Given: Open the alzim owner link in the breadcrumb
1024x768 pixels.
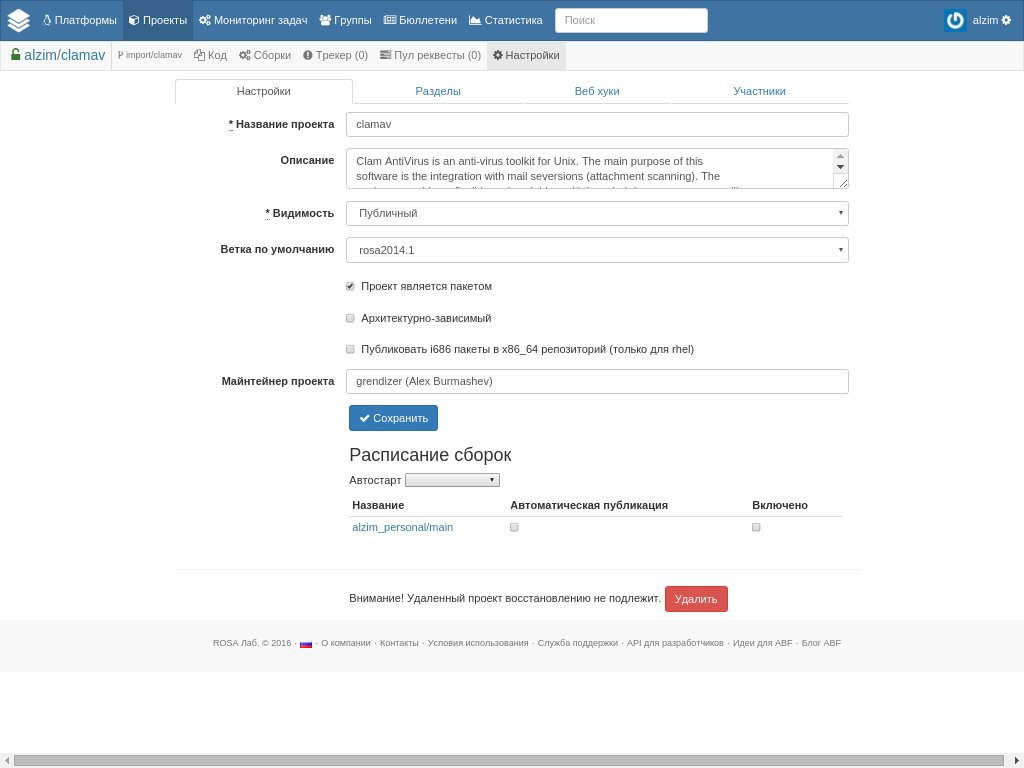Looking at the screenshot, I should 40,55.
